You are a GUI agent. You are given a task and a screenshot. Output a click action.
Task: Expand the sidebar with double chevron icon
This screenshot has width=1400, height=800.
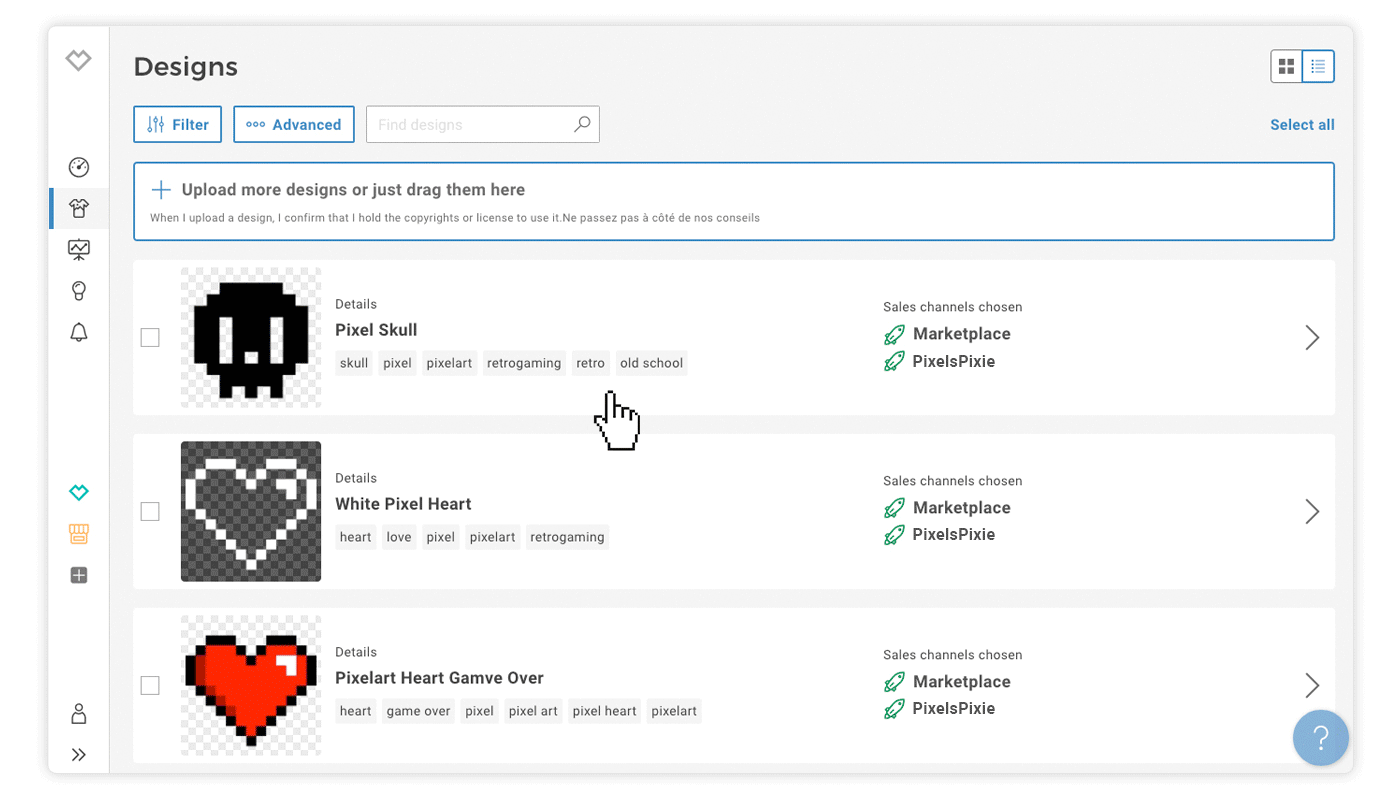[79, 755]
